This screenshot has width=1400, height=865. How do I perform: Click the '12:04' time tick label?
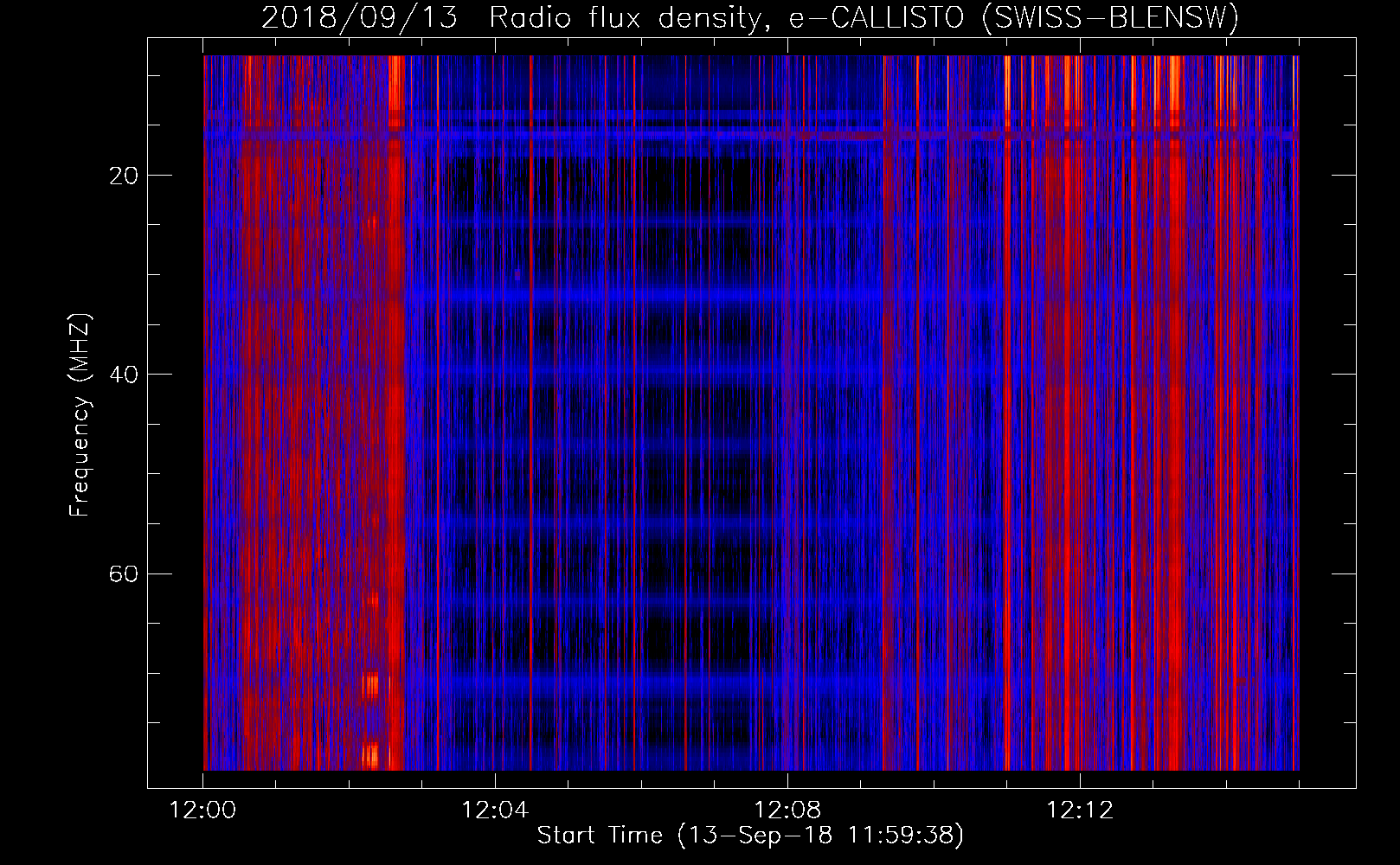tap(496, 811)
